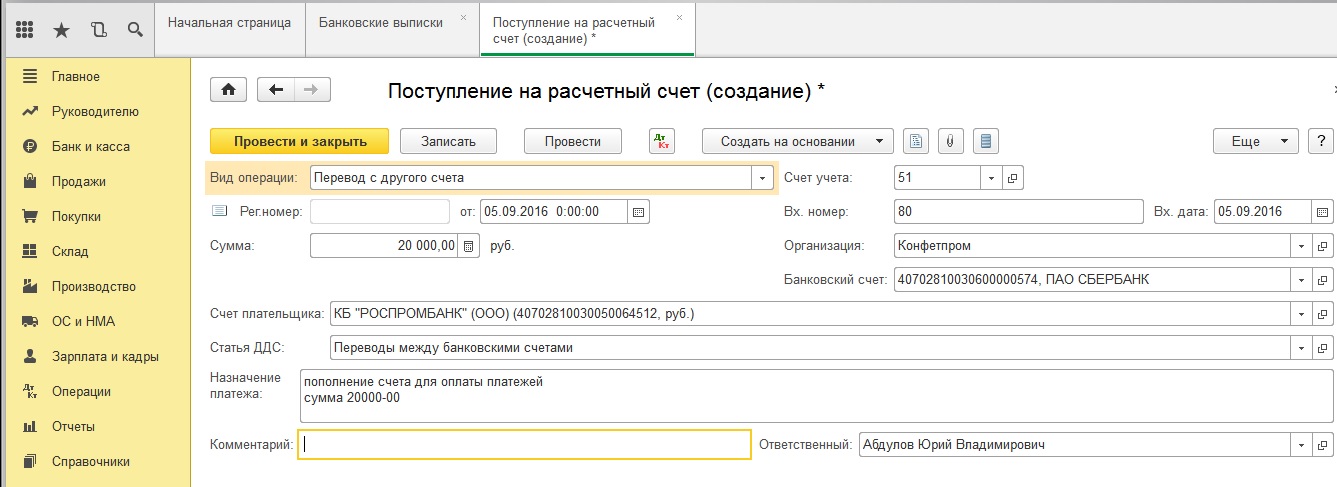The width and height of the screenshot is (1337, 487).
Task: Expand the Вид операции dropdown
Action: click(764, 178)
